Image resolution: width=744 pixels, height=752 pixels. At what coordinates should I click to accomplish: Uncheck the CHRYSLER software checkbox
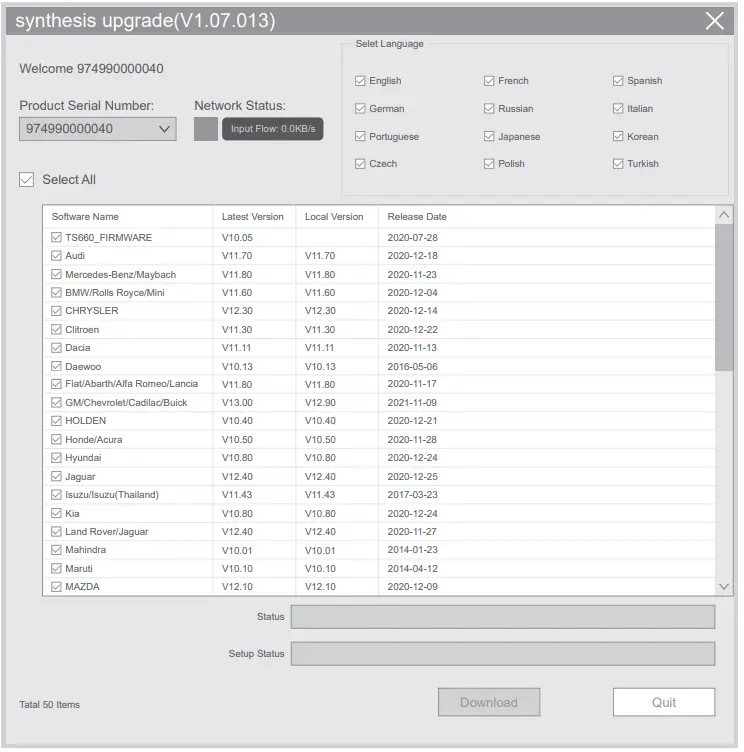[x=56, y=311]
